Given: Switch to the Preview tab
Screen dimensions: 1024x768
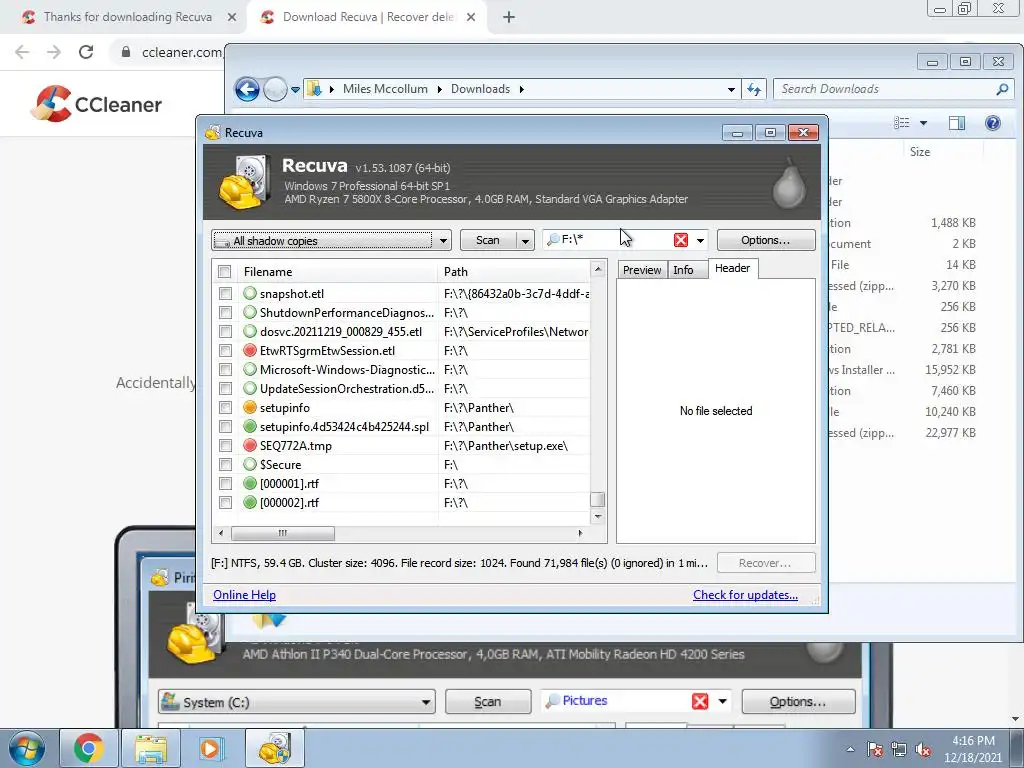Looking at the screenshot, I should (x=641, y=270).
